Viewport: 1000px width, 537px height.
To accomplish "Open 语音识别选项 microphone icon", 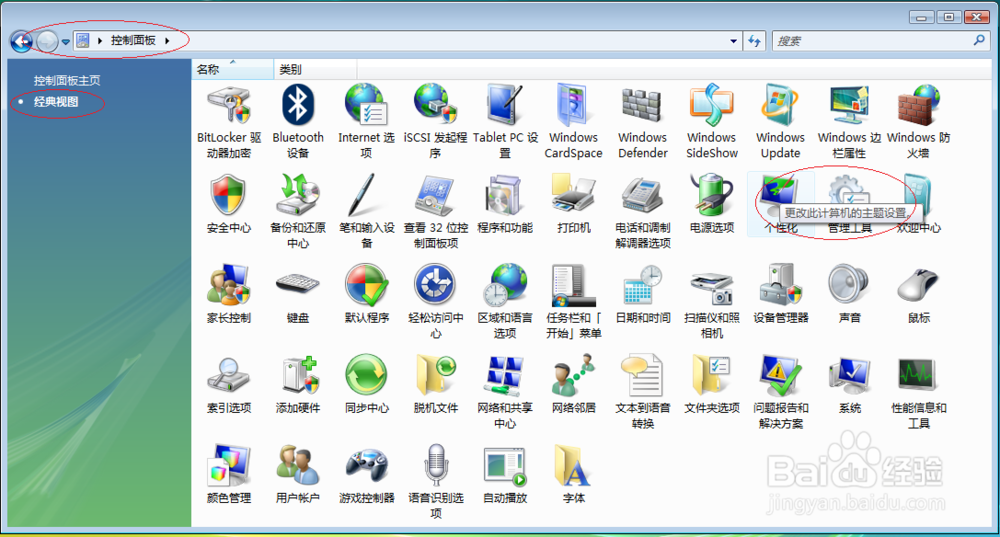I will (436, 466).
